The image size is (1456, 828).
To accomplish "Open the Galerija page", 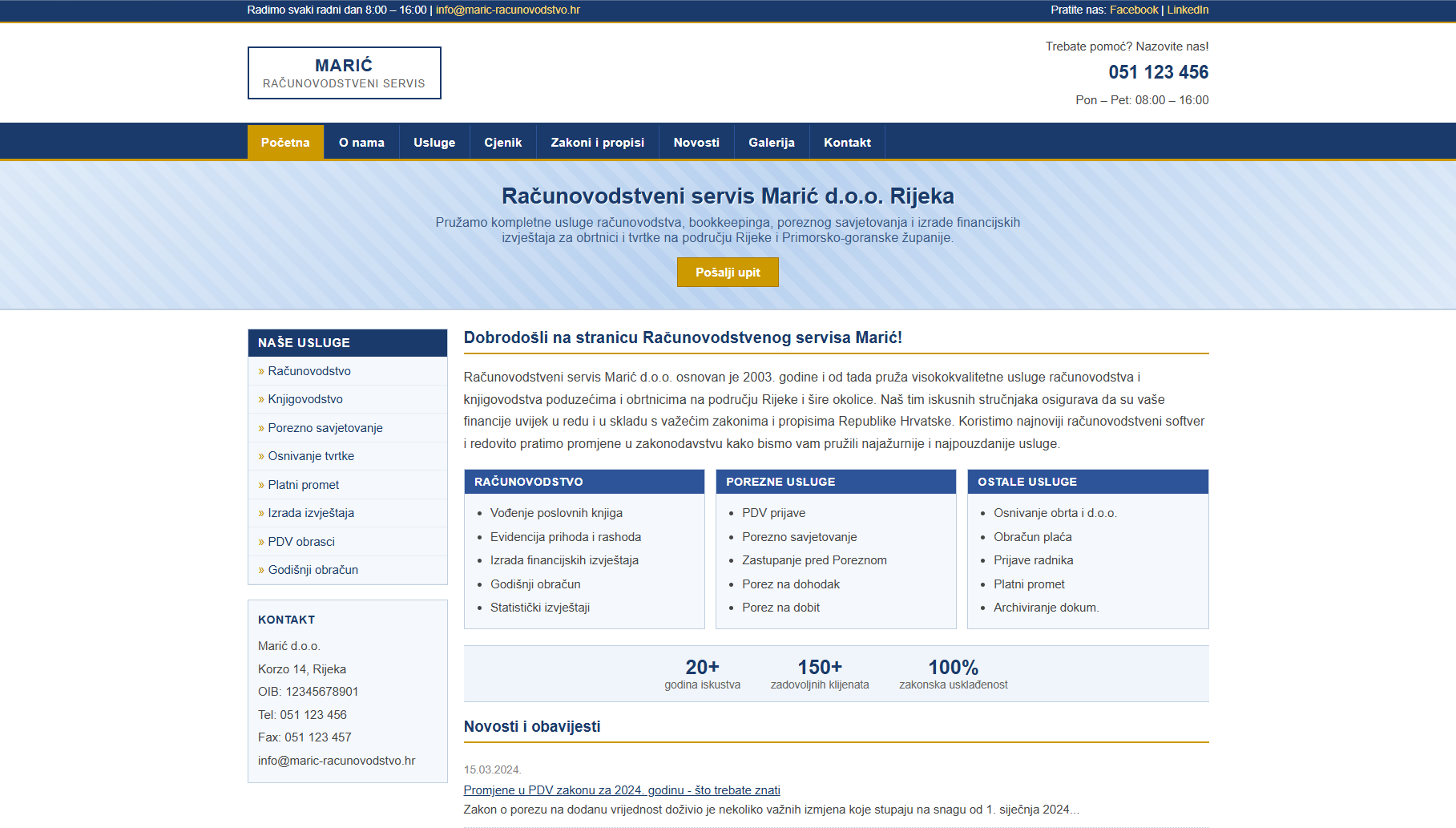I will pos(772,142).
